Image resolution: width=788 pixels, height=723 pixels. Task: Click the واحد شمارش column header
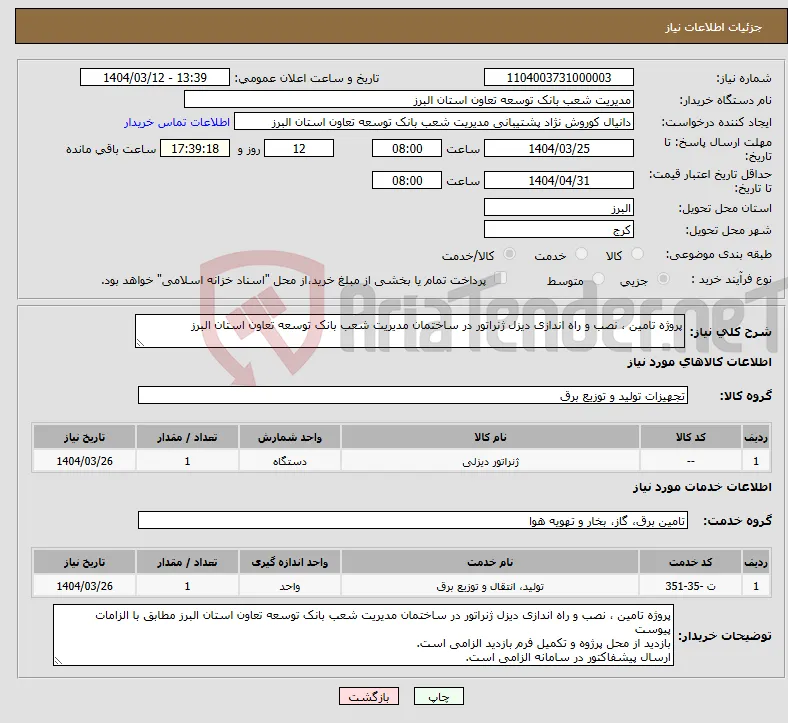coord(289,437)
